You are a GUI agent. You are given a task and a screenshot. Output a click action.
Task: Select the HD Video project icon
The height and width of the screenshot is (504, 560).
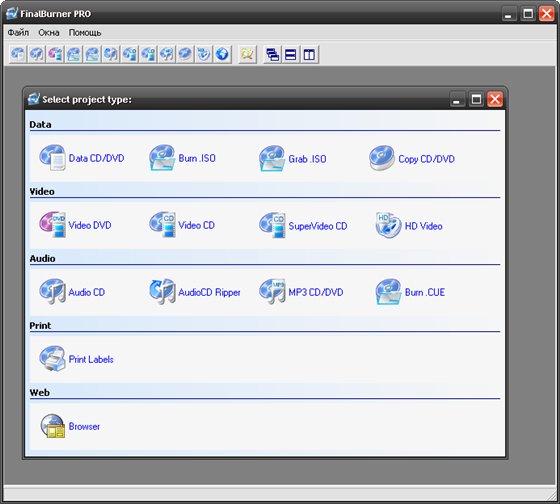pyautogui.click(x=389, y=225)
